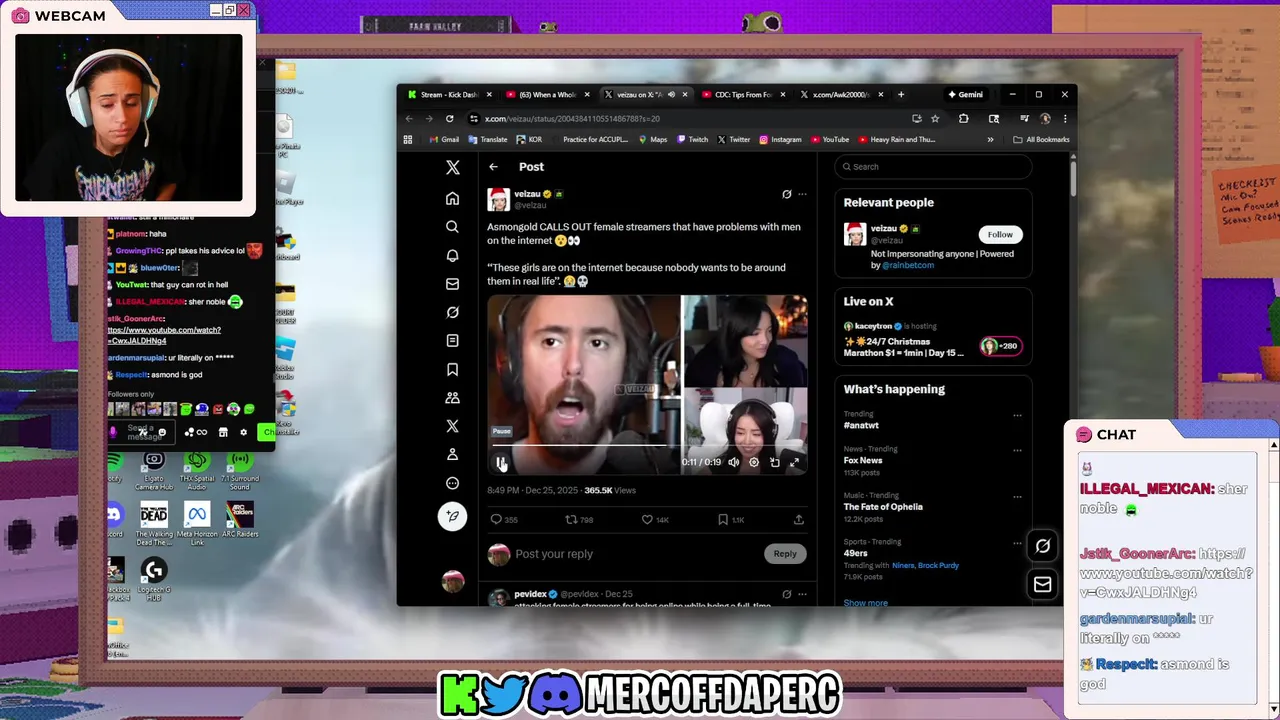Expand hidden bookmarks chevron

(x=991, y=140)
